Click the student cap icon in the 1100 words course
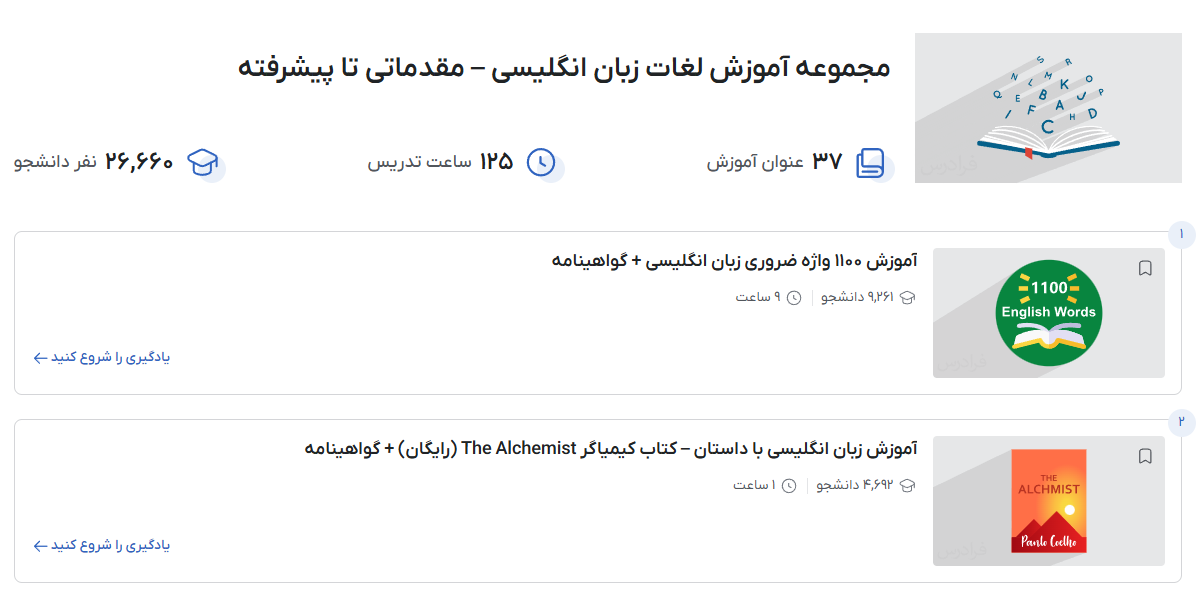 pos(908,297)
